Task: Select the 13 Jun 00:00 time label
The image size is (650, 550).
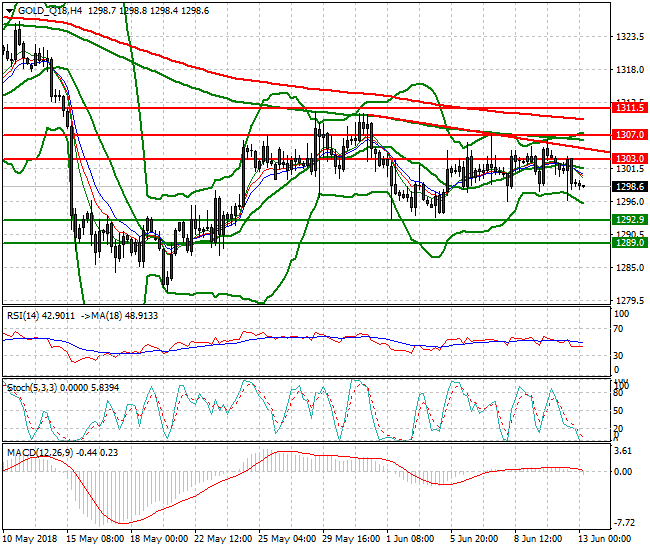Action: tap(605, 539)
